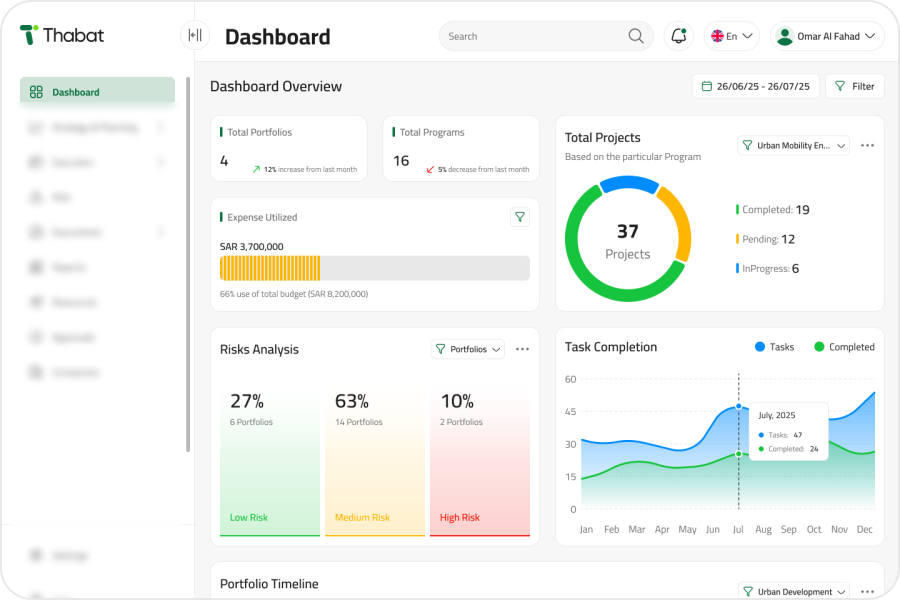This screenshot has height=600, width=900.
Task: Open the Expense Utilized filter icon
Action: point(519,217)
